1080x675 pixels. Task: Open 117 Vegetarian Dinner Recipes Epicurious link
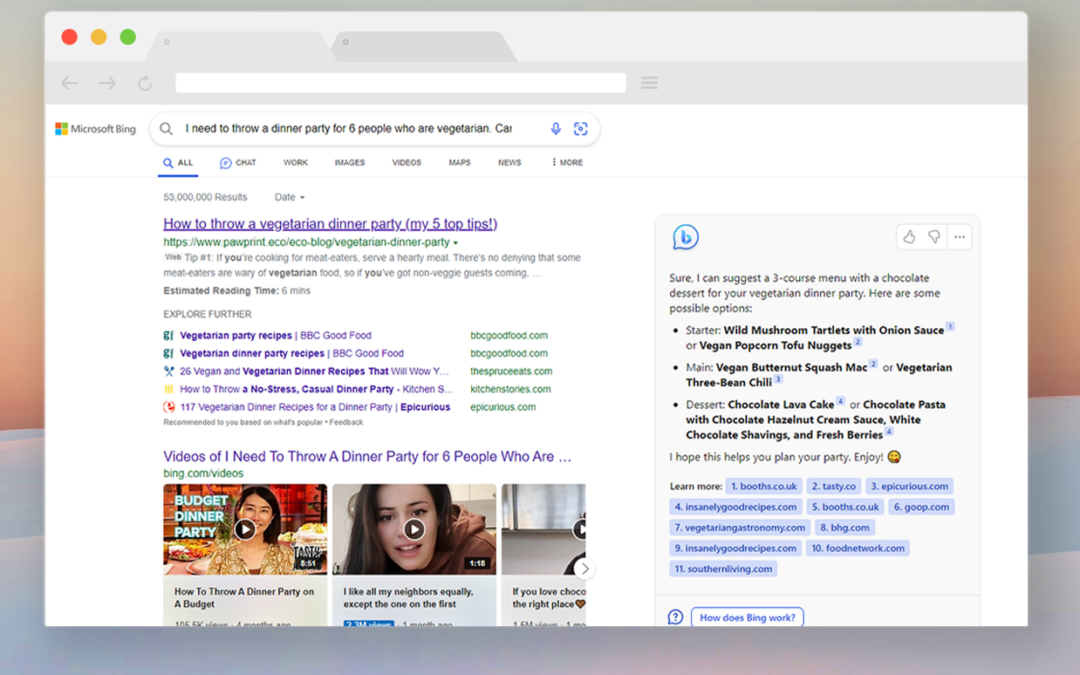[x=315, y=407]
